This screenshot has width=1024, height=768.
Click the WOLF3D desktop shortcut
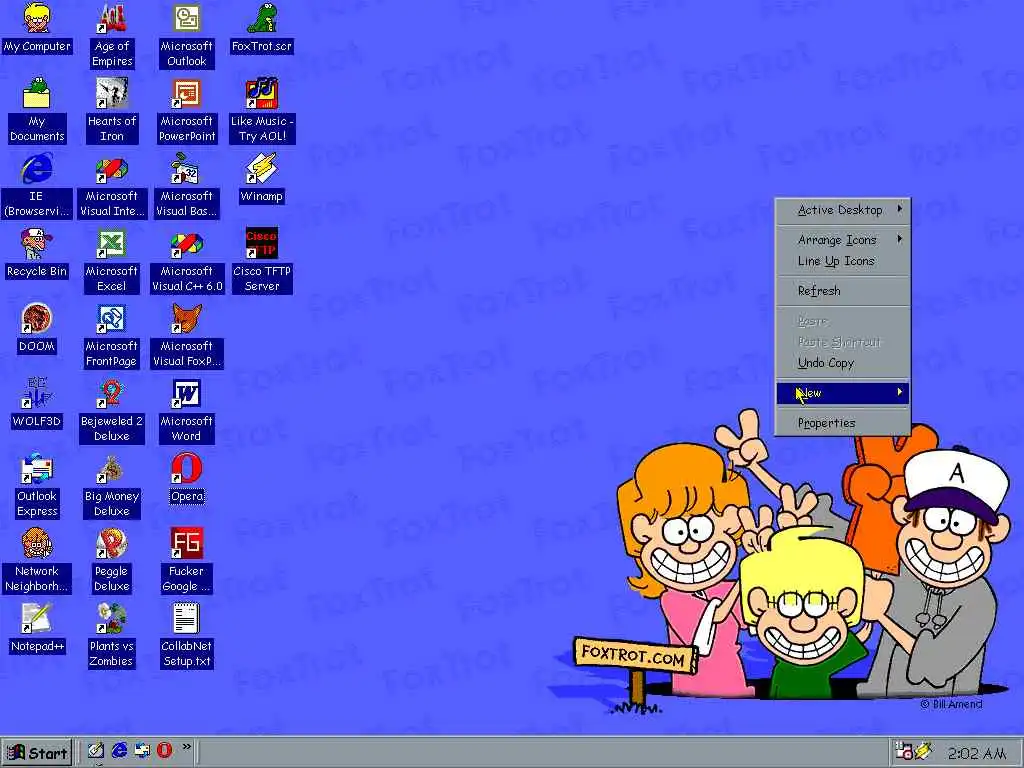point(37,403)
